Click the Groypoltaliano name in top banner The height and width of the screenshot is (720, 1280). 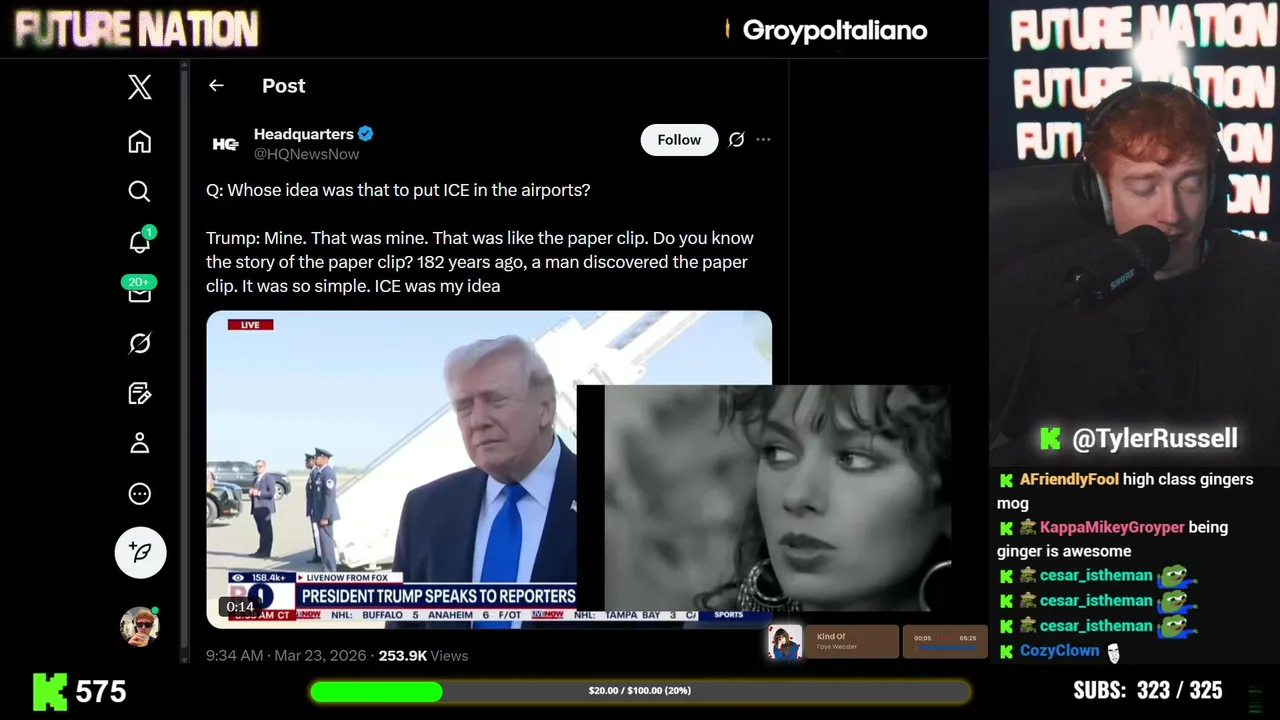tap(835, 30)
